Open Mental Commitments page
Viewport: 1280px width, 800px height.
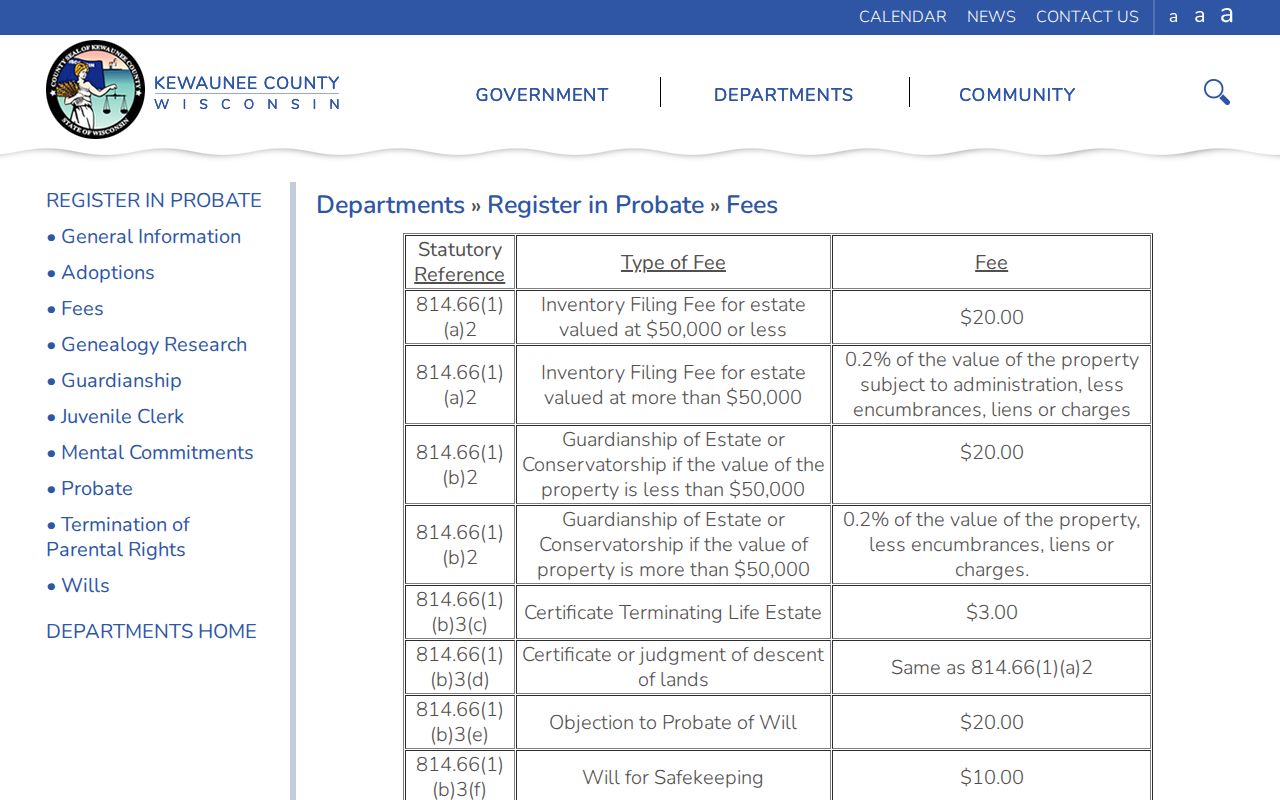click(157, 452)
